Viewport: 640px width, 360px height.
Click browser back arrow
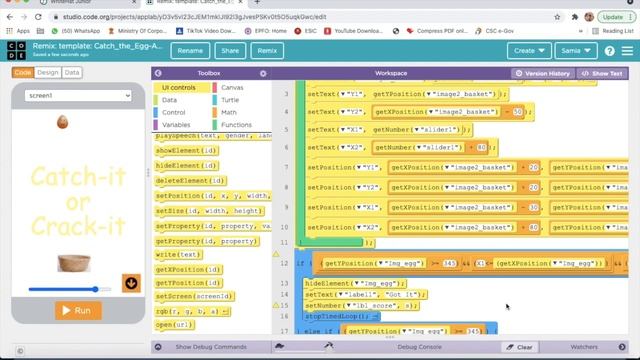pyautogui.click(x=10, y=17)
